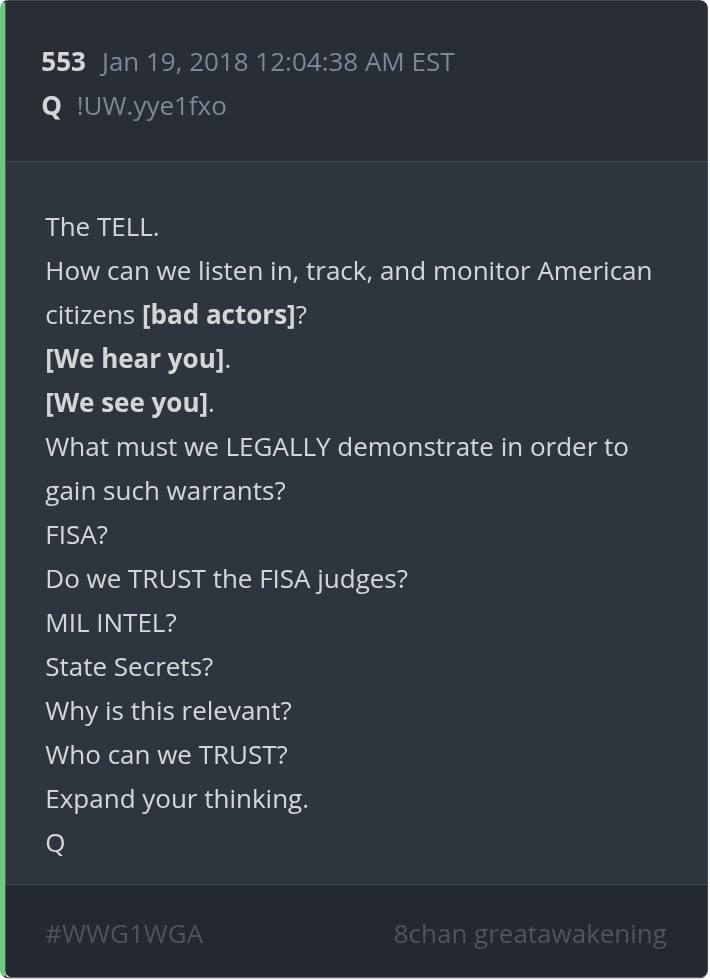
Task: Open the 8chan greatawakening source link
Action: pos(530,934)
